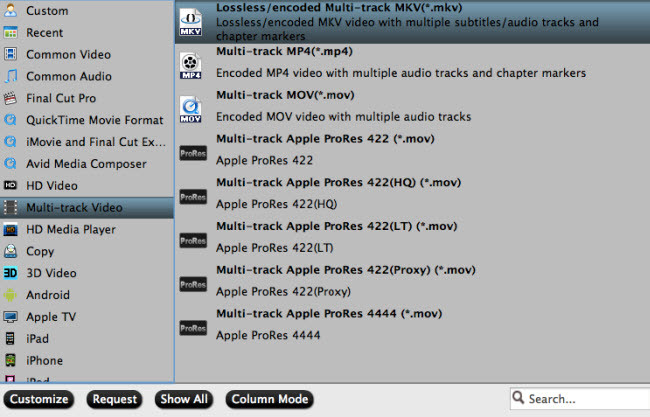Select the Android category

tap(87, 295)
